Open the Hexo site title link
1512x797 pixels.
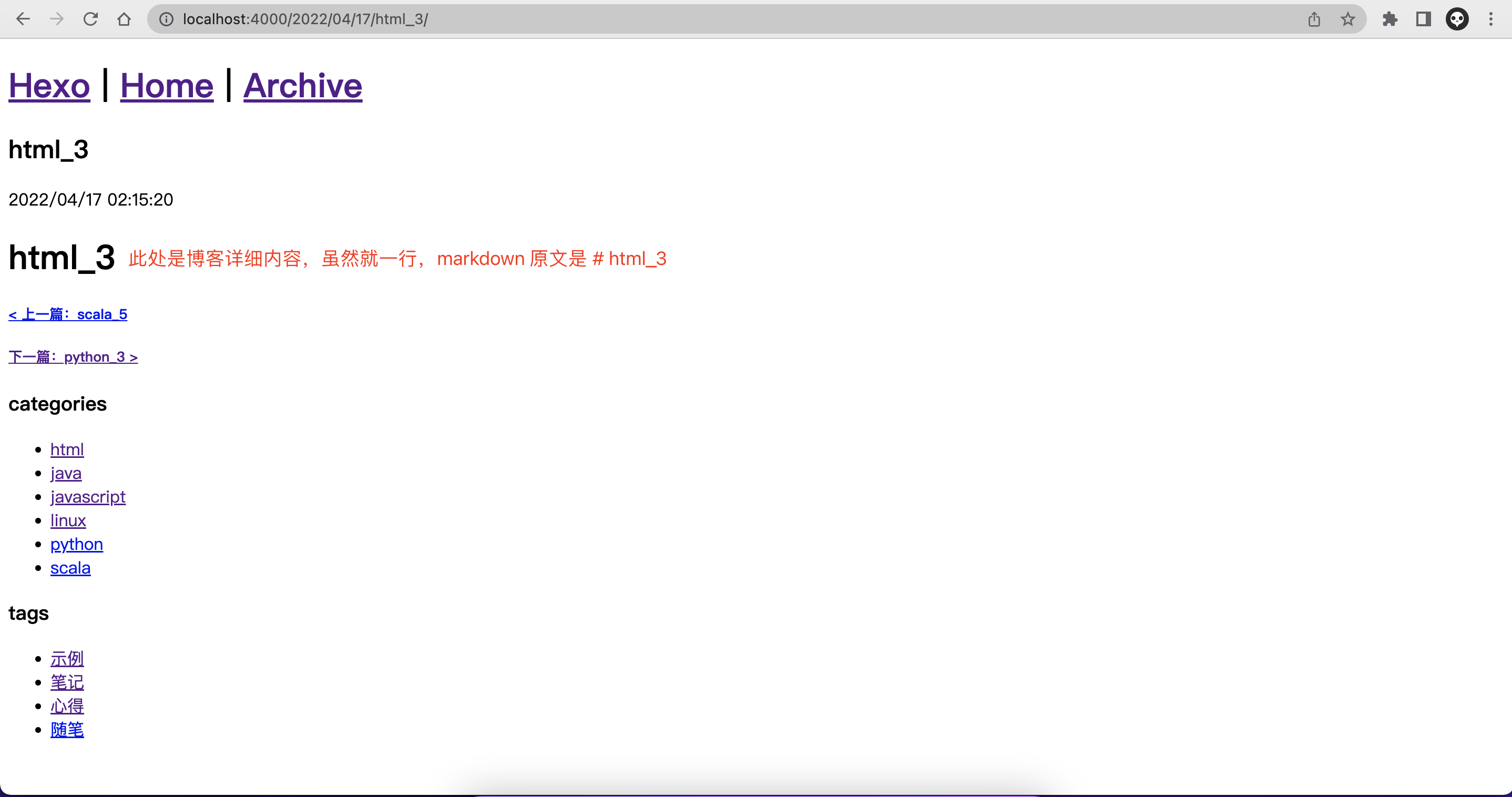click(x=49, y=86)
